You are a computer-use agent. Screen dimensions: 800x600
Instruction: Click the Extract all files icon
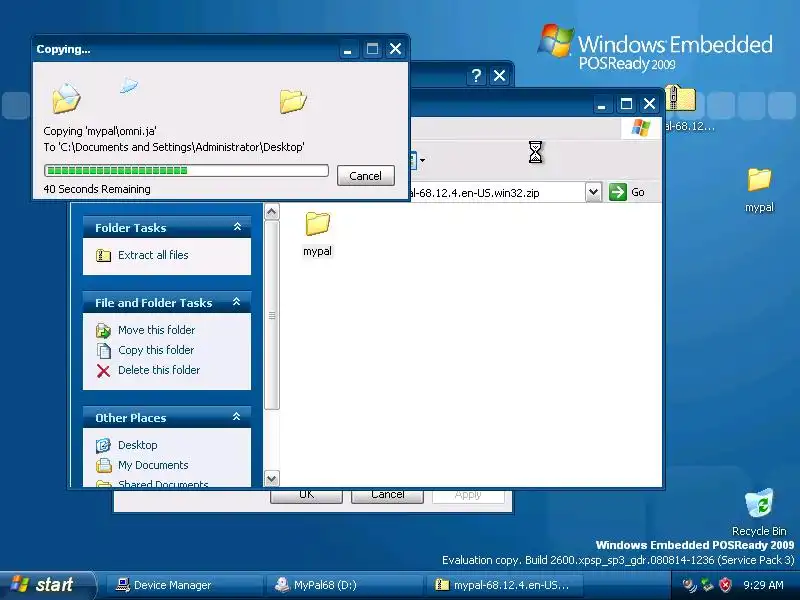104,255
